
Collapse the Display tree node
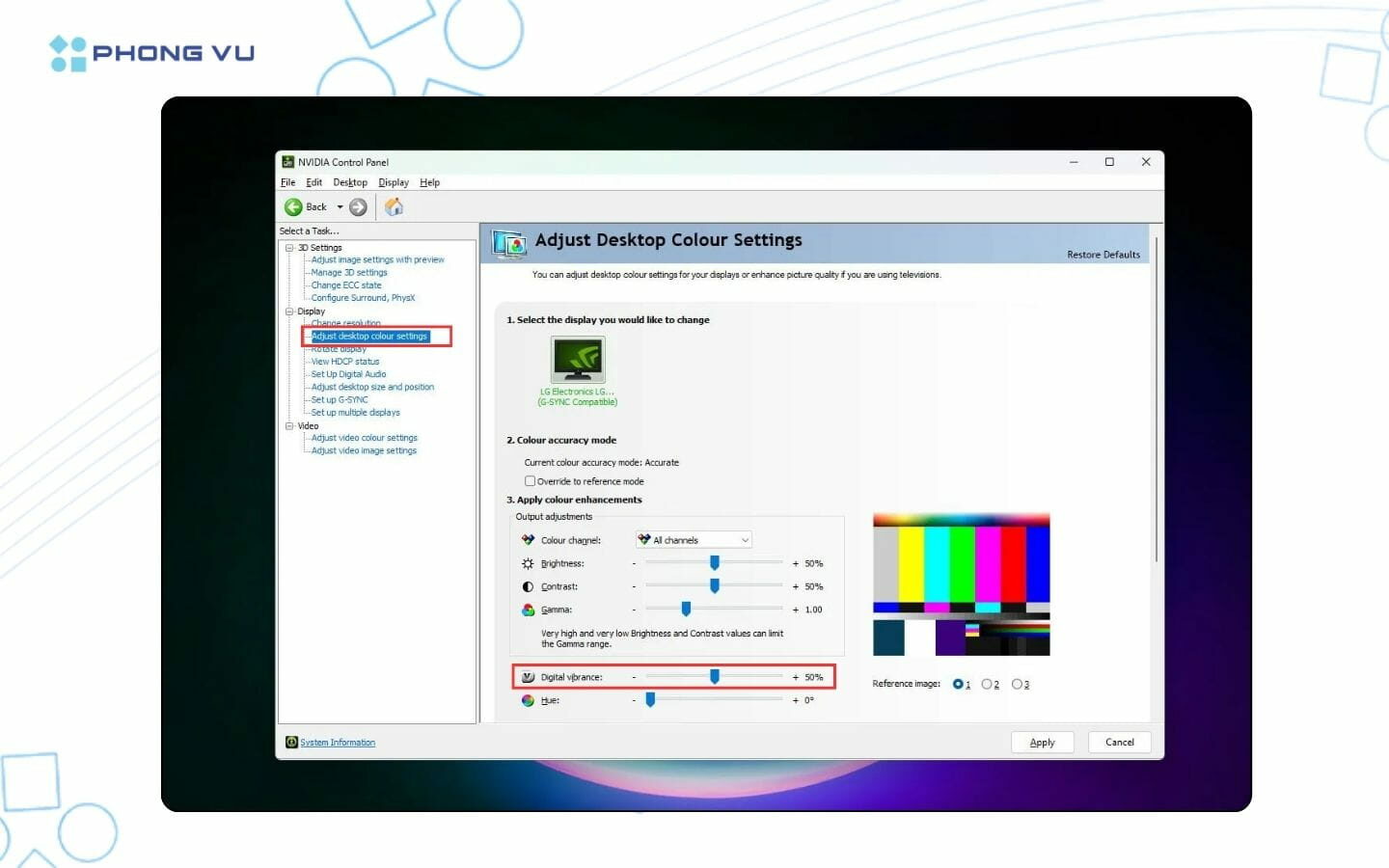point(289,312)
